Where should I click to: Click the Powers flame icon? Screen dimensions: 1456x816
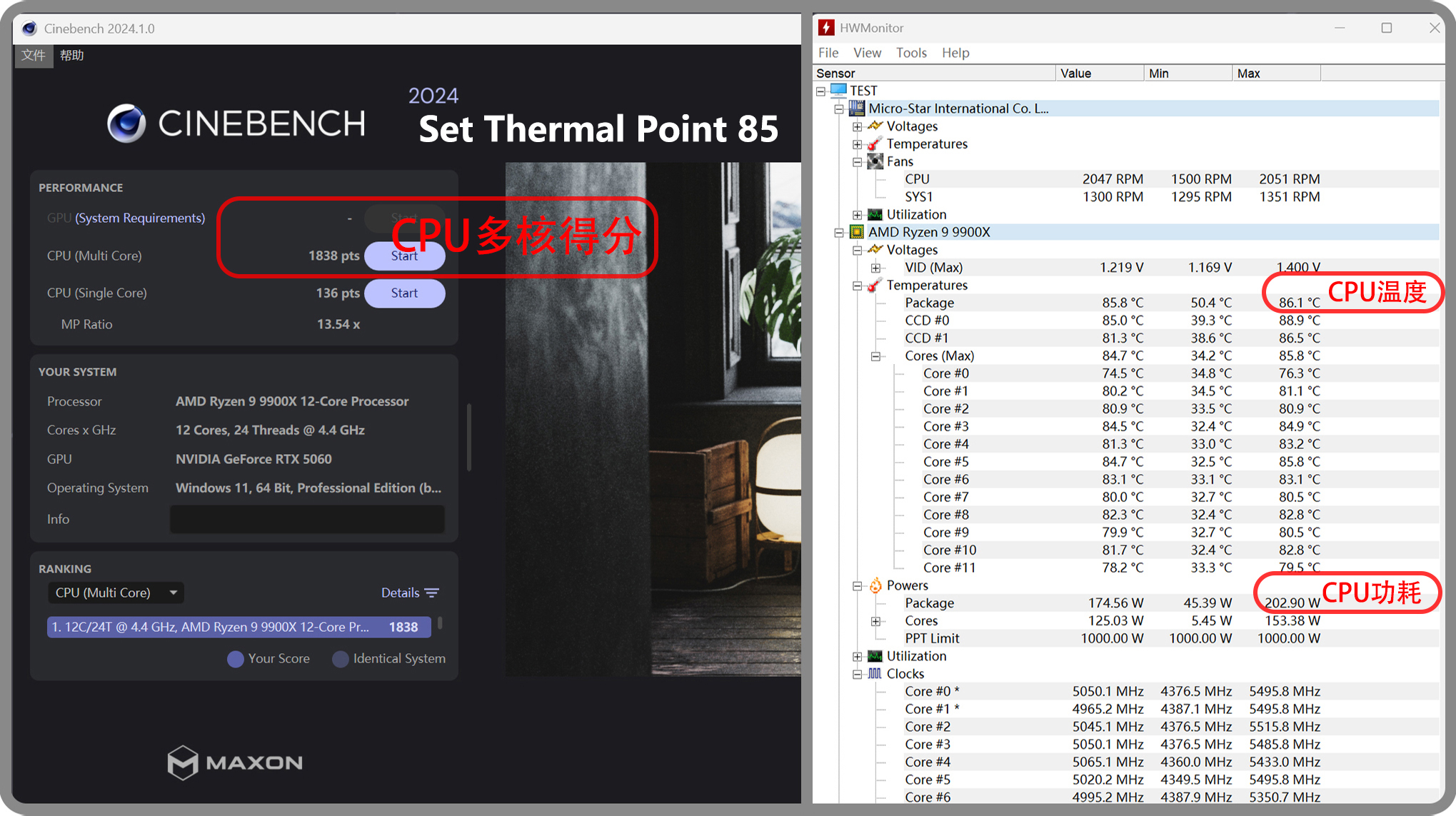875,585
